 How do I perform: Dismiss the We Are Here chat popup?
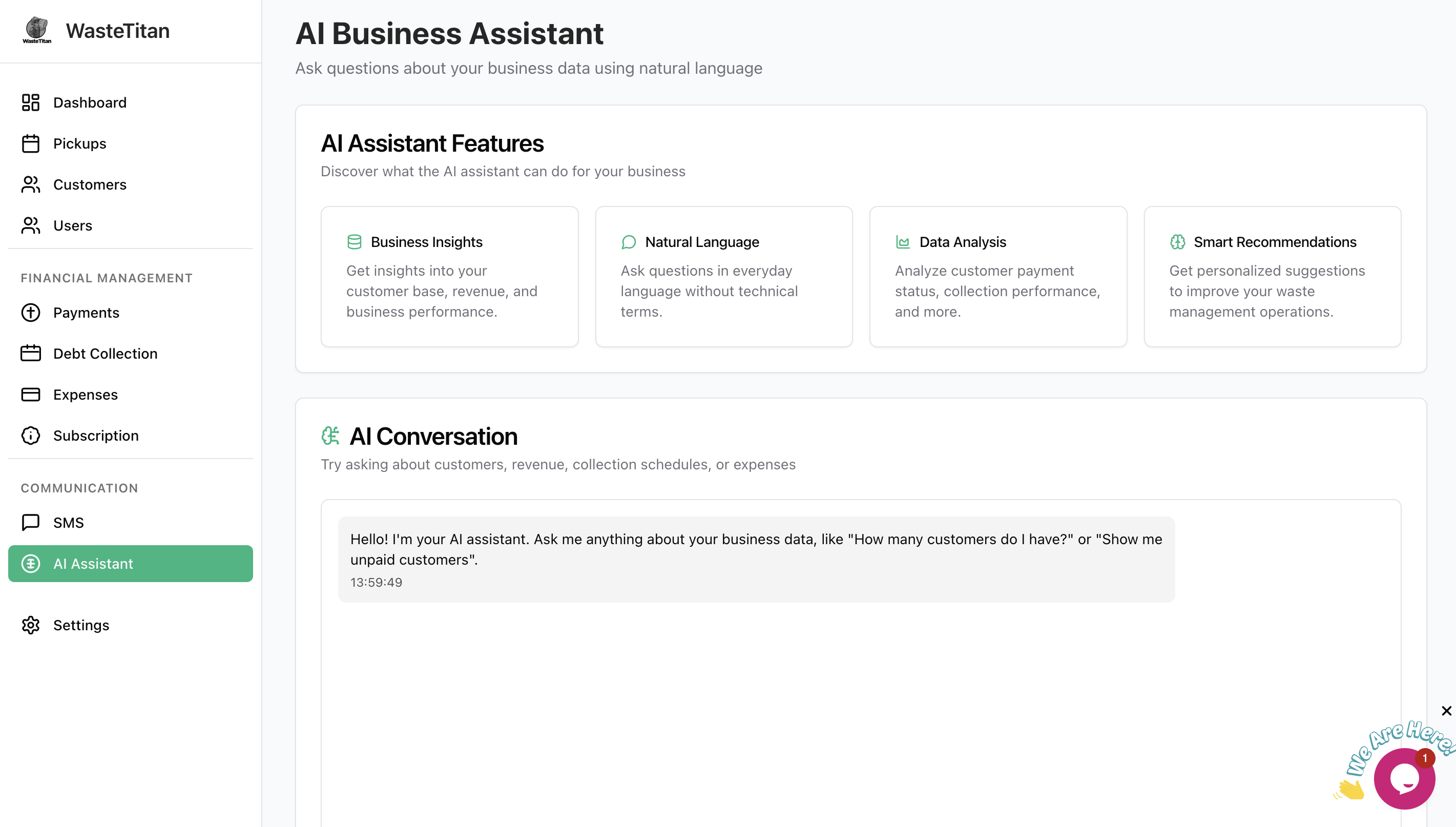click(x=1446, y=711)
